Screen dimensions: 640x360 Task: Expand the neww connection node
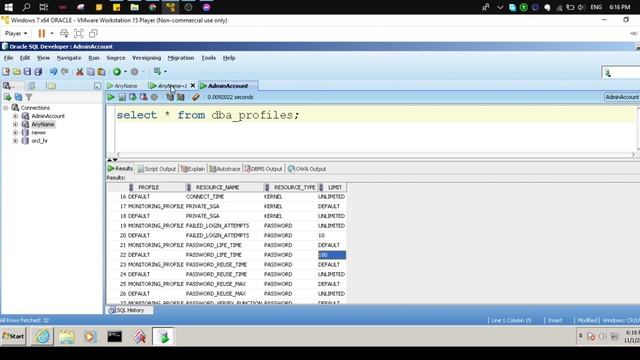click(x=16, y=132)
